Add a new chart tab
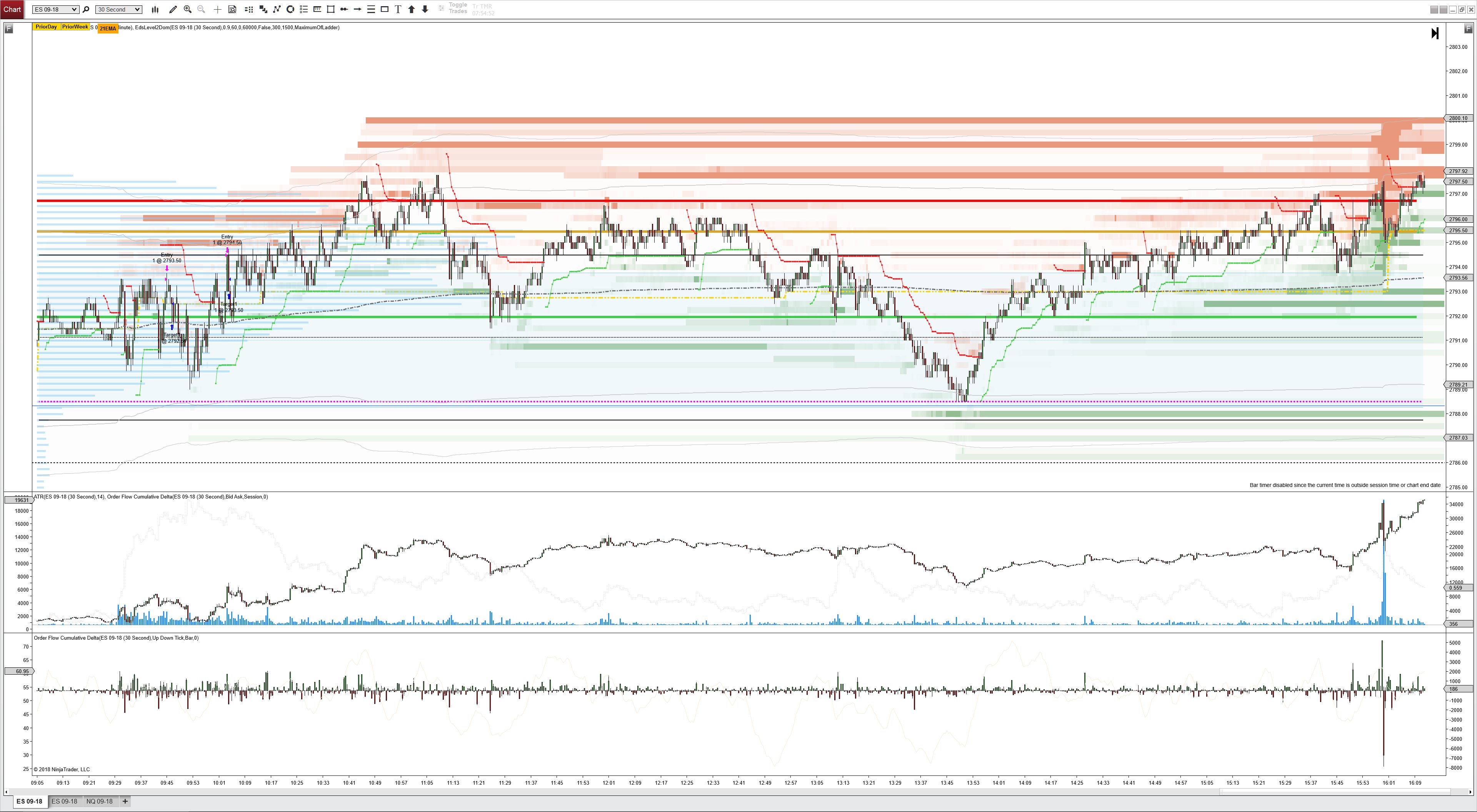This screenshot has width=1477, height=812. pos(125,801)
